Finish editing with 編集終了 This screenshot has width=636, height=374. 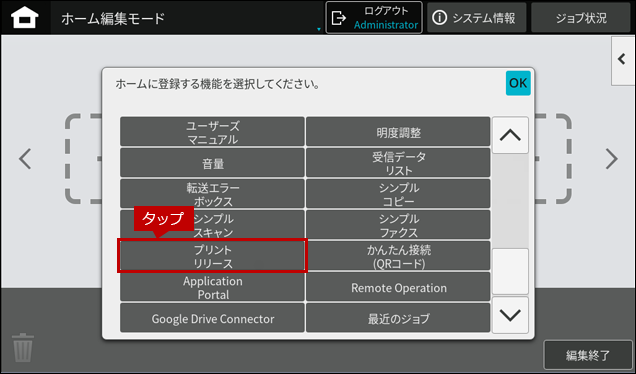click(x=588, y=355)
